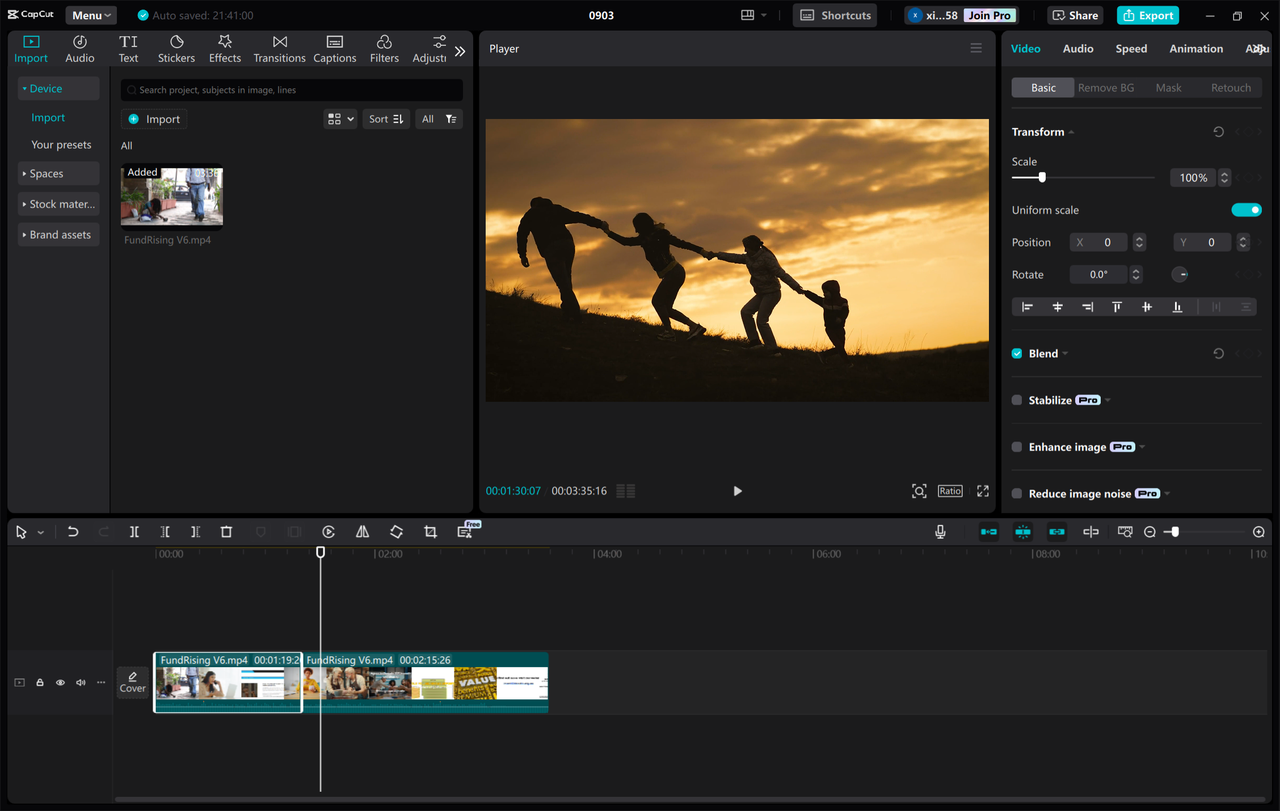Open the Remove BG tab
The width and height of the screenshot is (1280, 811).
(1106, 87)
